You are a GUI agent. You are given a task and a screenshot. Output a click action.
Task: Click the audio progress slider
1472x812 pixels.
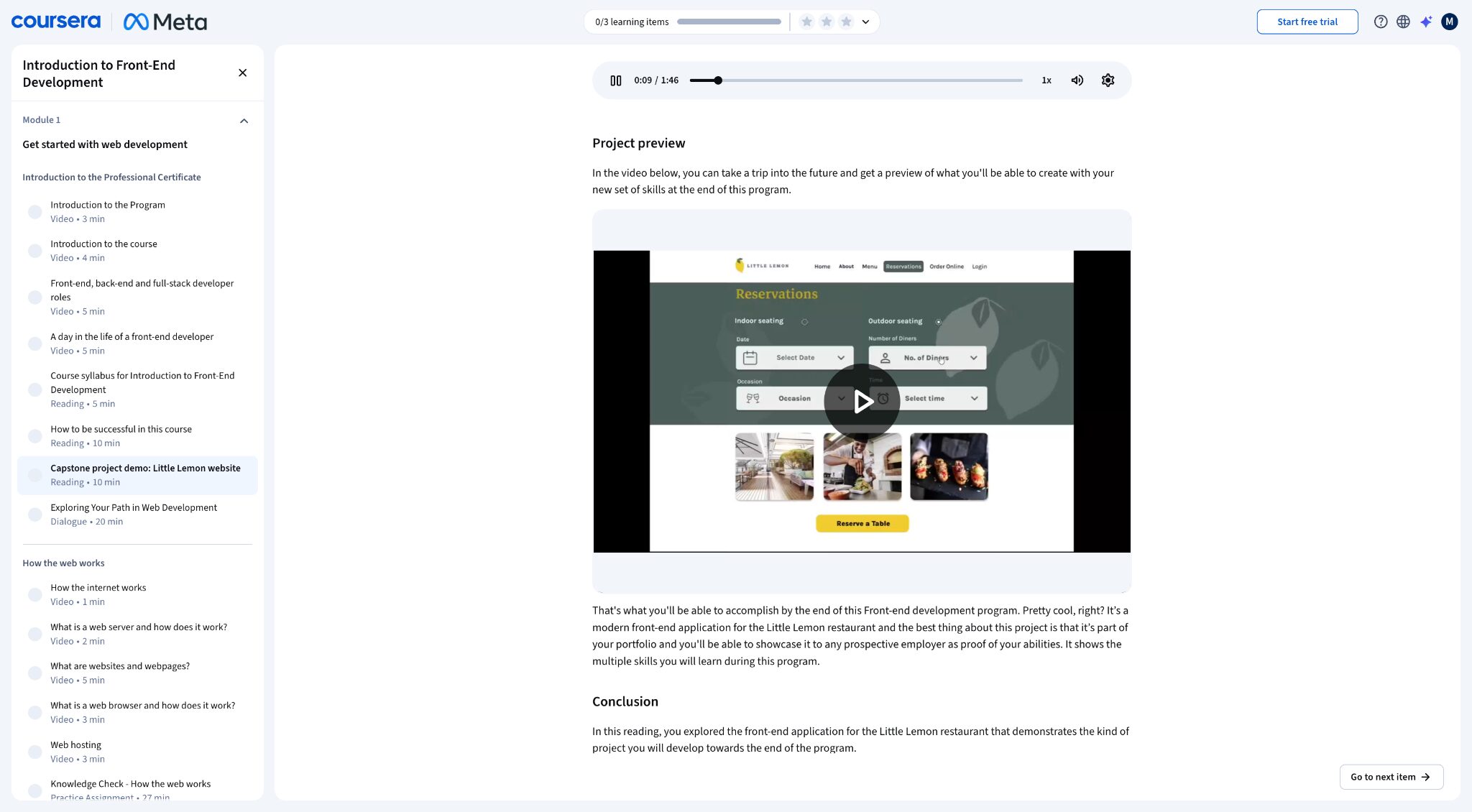click(x=856, y=80)
